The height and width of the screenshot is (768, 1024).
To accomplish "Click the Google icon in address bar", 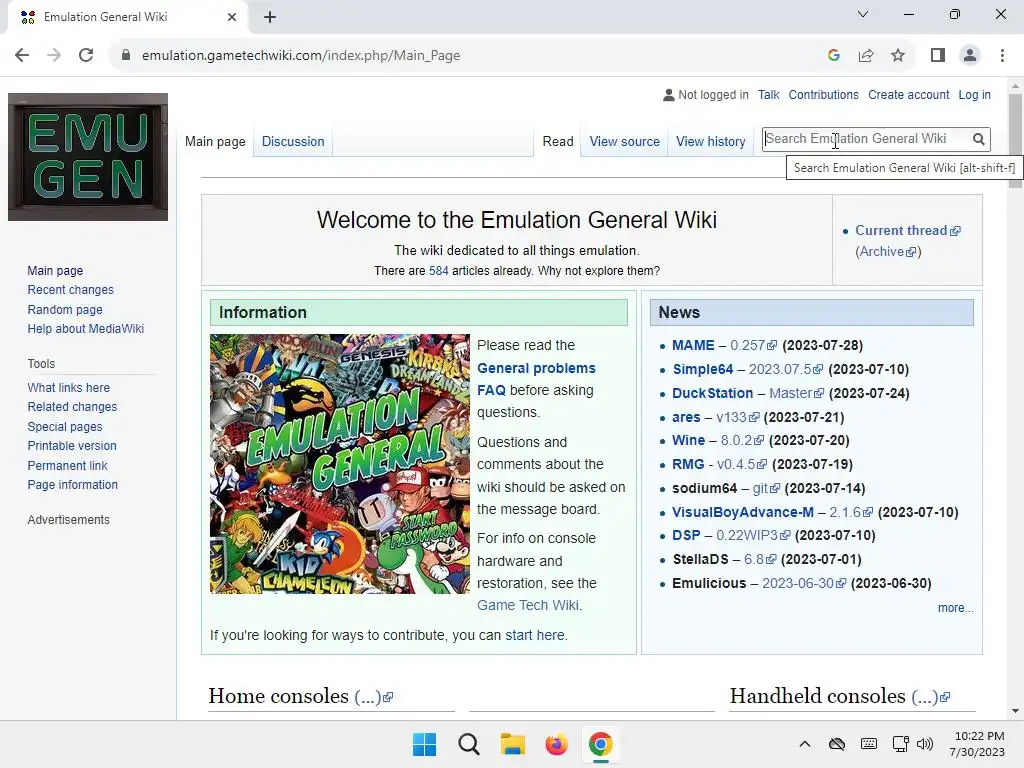I will [833, 56].
